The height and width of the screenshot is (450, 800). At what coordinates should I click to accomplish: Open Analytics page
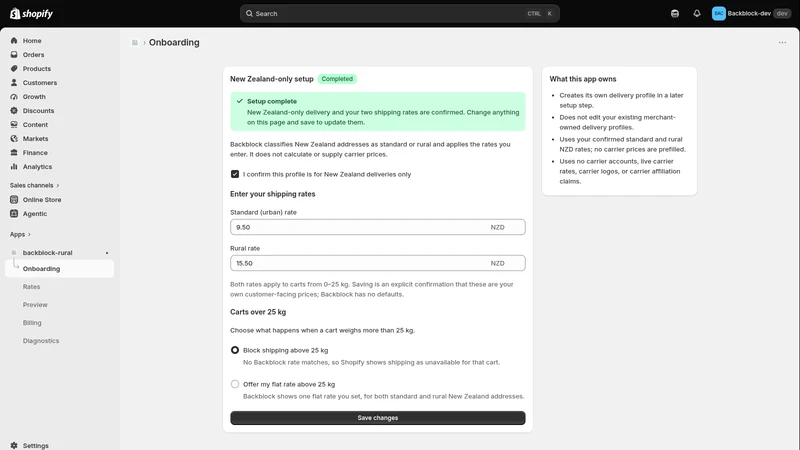coord(37,167)
